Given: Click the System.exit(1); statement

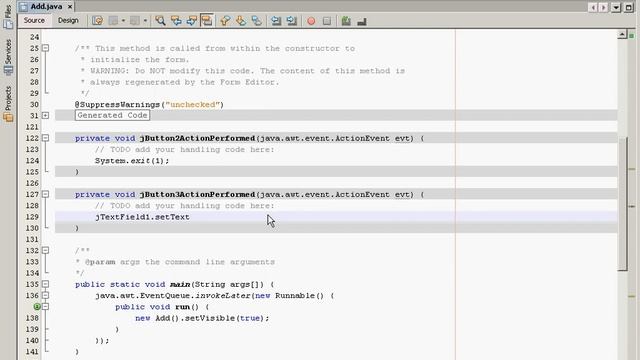Looking at the screenshot, I should click(132, 161).
